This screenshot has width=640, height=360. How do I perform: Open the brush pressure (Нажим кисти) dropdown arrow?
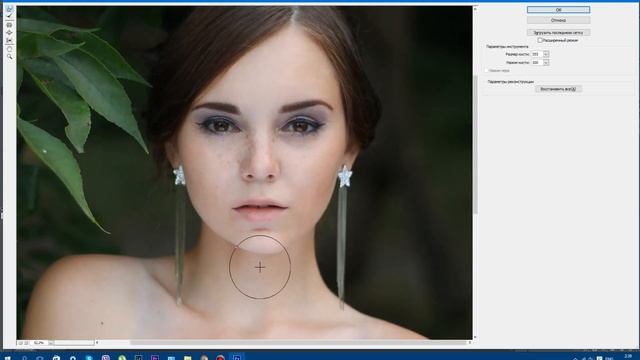tap(546, 62)
